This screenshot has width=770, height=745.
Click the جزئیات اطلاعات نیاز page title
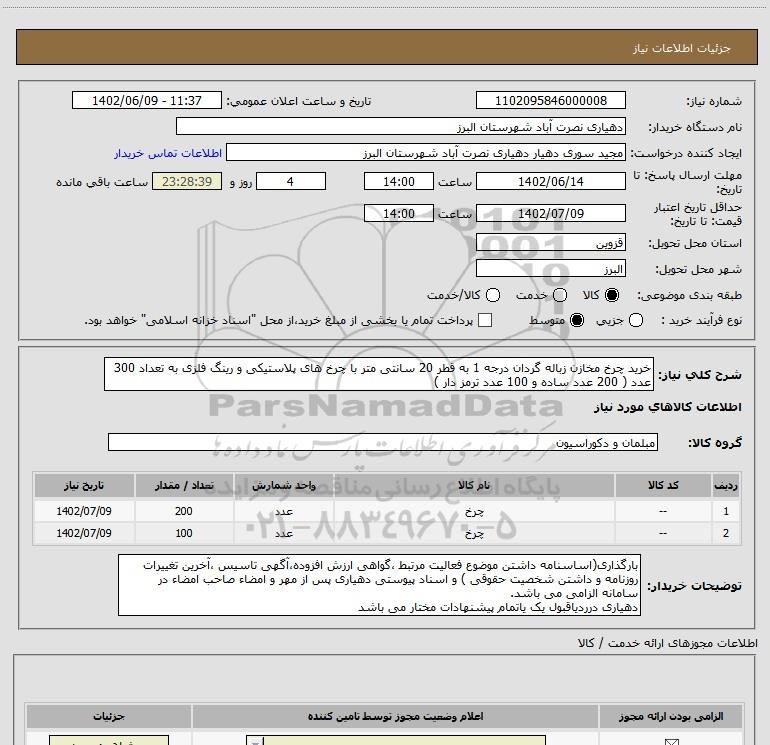pos(682,48)
